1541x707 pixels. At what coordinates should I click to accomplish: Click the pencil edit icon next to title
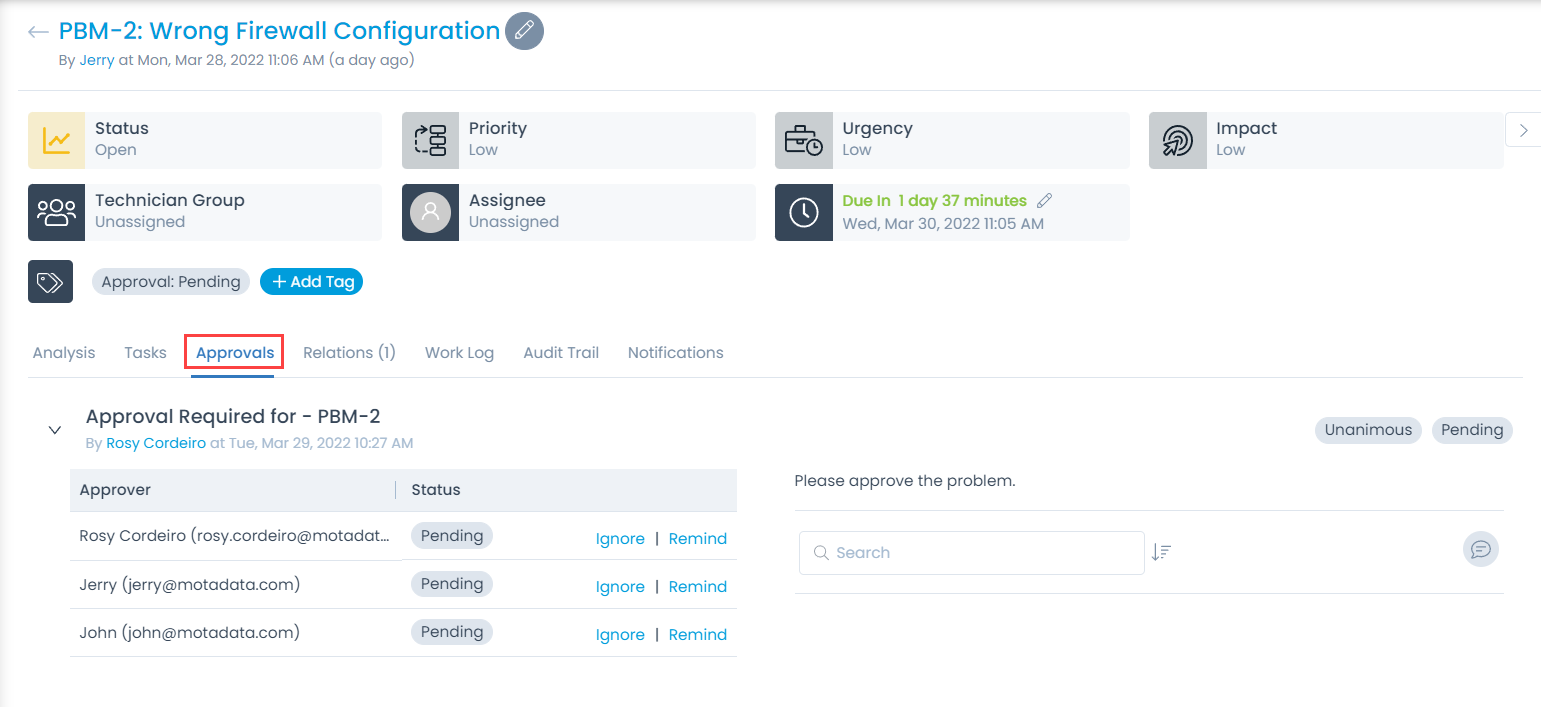(524, 31)
